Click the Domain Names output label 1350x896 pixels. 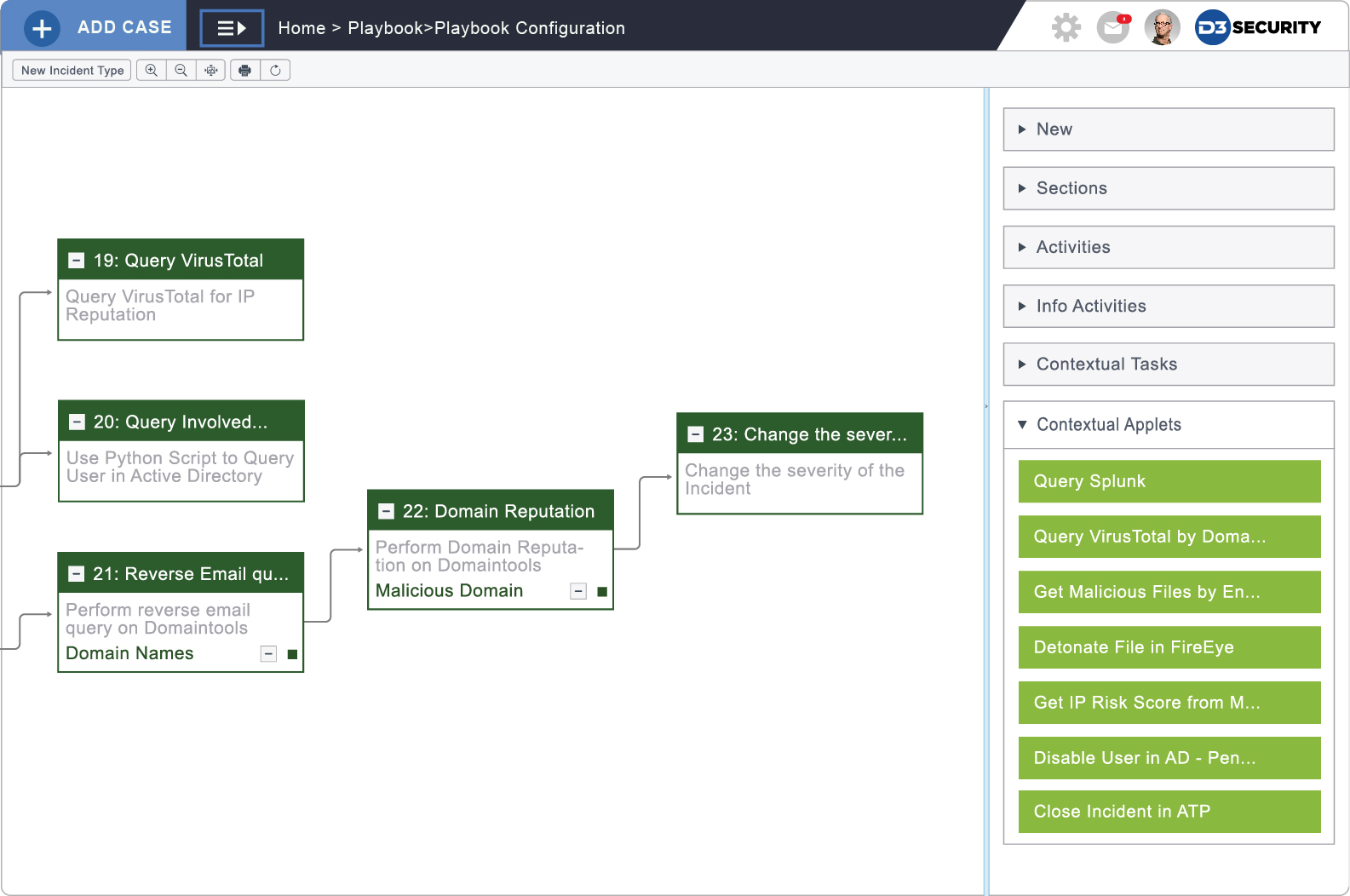tap(129, 653)
